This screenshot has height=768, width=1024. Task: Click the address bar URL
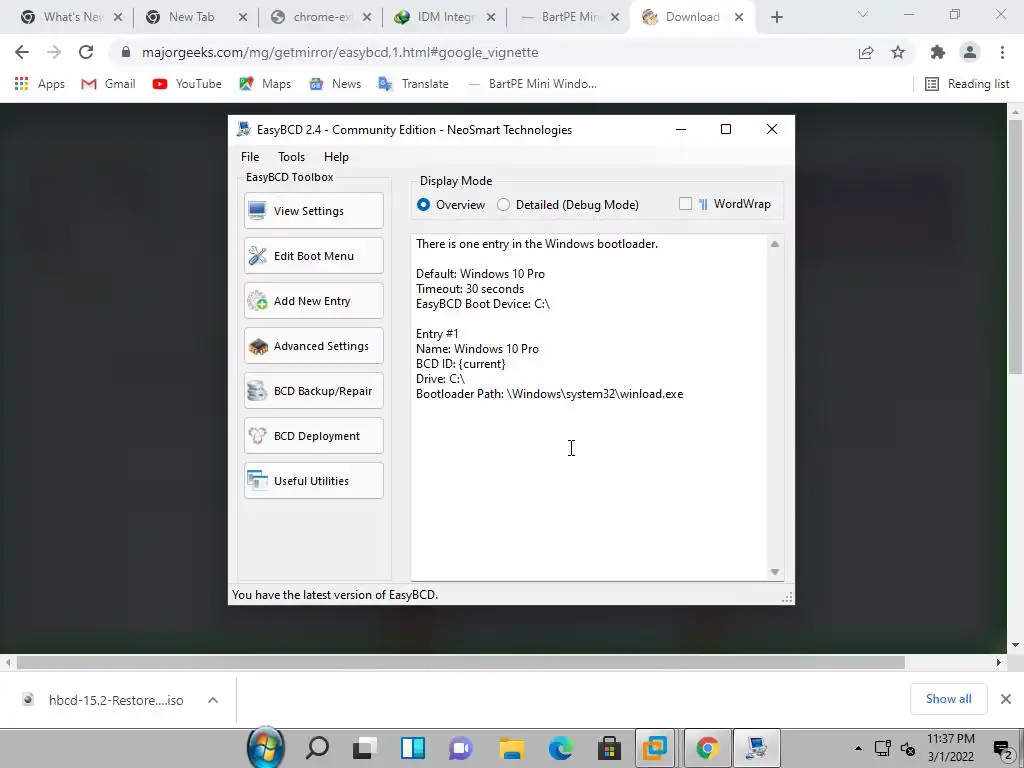(x=340, y=52)
